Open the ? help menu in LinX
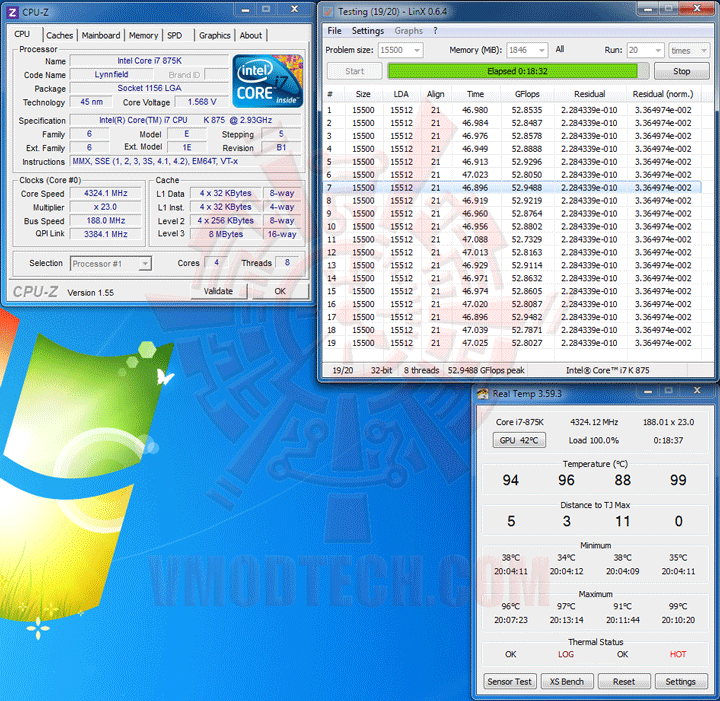The width and height of the screenshot is (720, 701). [x=435, y=31]
